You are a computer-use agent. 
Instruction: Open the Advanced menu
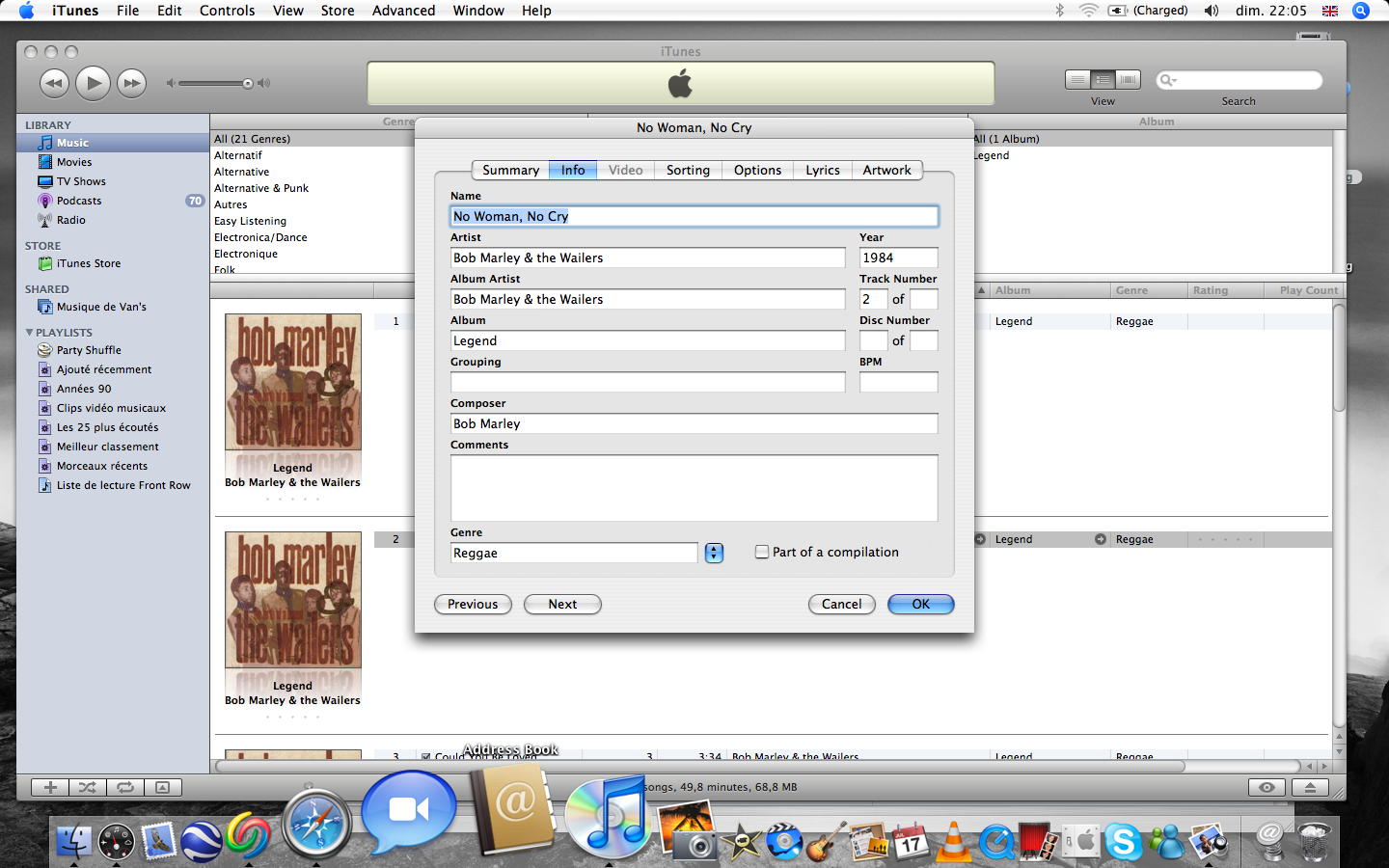[x=403, y=11]
